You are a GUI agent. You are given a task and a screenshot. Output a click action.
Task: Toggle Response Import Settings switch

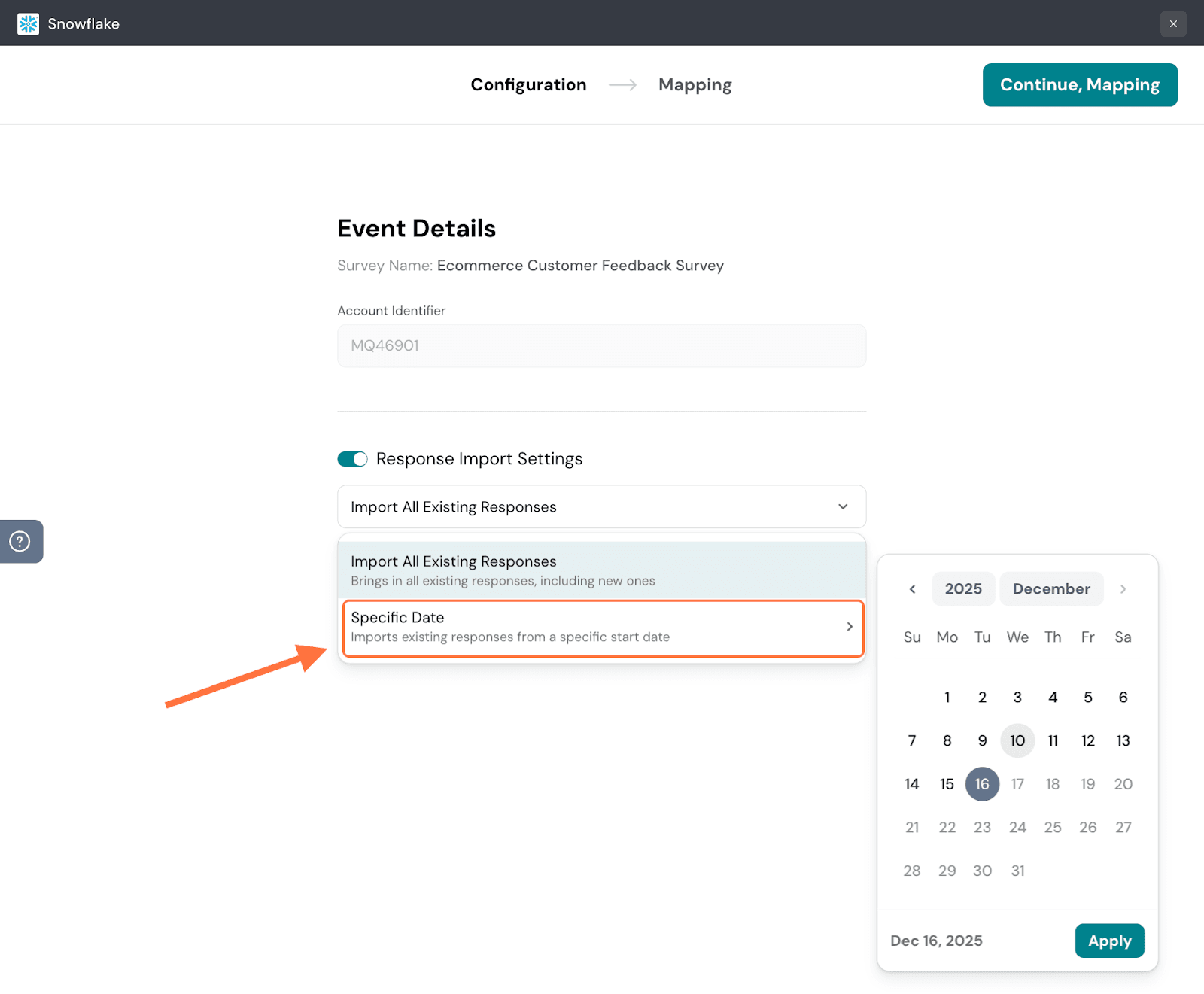(352, 459)
